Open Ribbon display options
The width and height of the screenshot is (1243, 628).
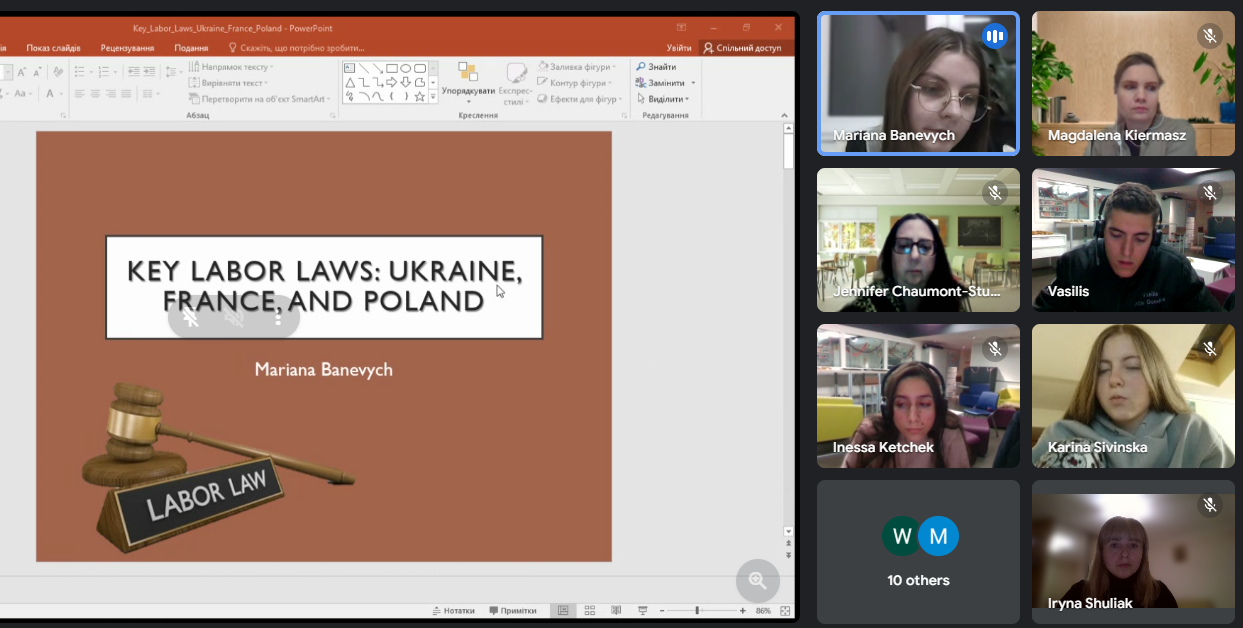pos(681,27)
